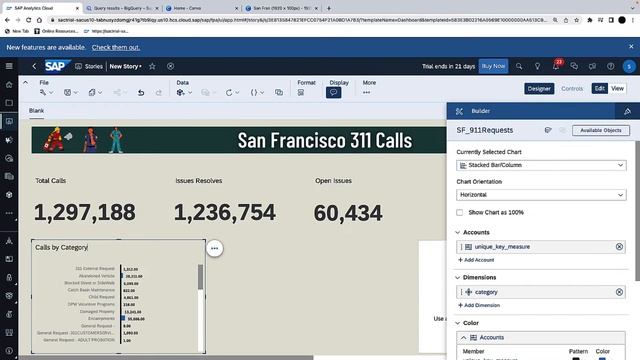Collapse the Accounts section
Image resolution: width=640 pixels, height=360 pixels.
click(x=458, y=232)
